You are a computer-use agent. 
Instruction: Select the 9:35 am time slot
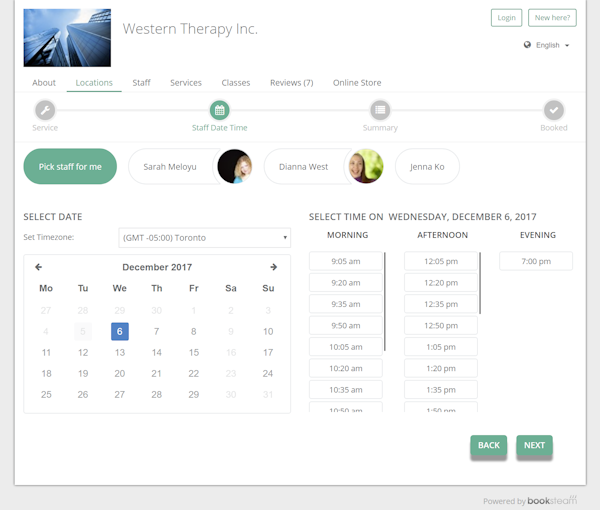pyautogui.click(x=346, y=304)
